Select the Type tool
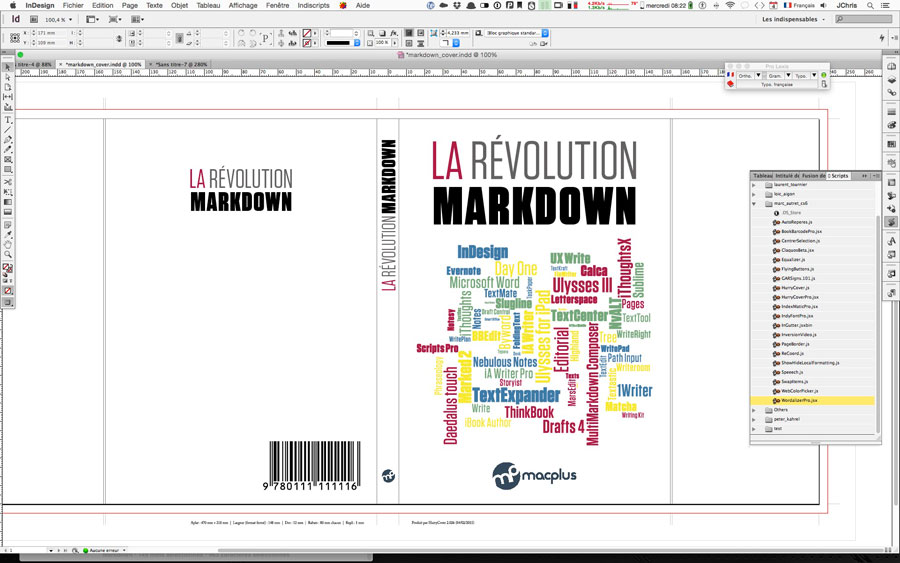Image resolution: width=900 pixels, height=563 pixels. (8, 120)
